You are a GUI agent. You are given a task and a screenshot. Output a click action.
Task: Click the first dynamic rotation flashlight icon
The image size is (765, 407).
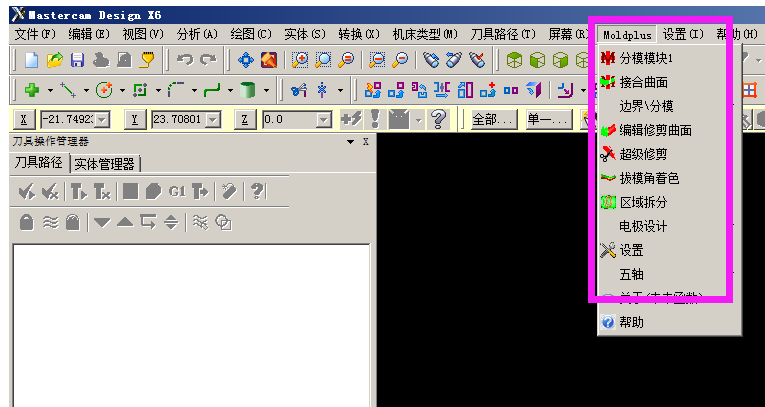(431, 60)
